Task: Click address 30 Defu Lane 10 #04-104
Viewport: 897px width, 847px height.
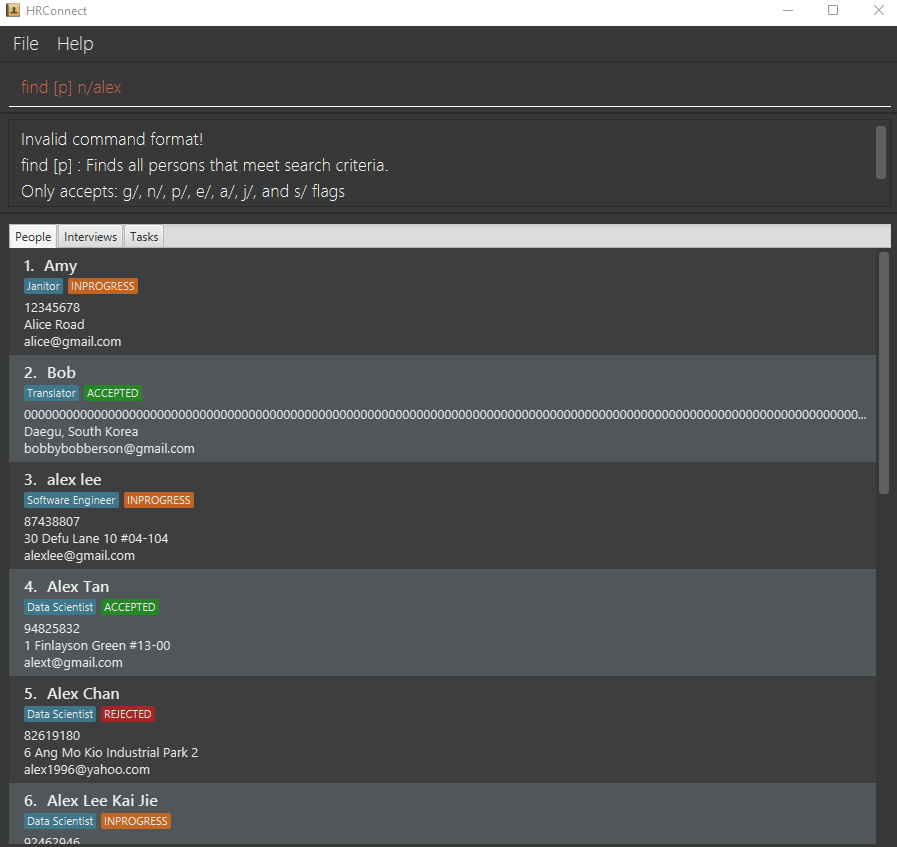Action: 96,538
